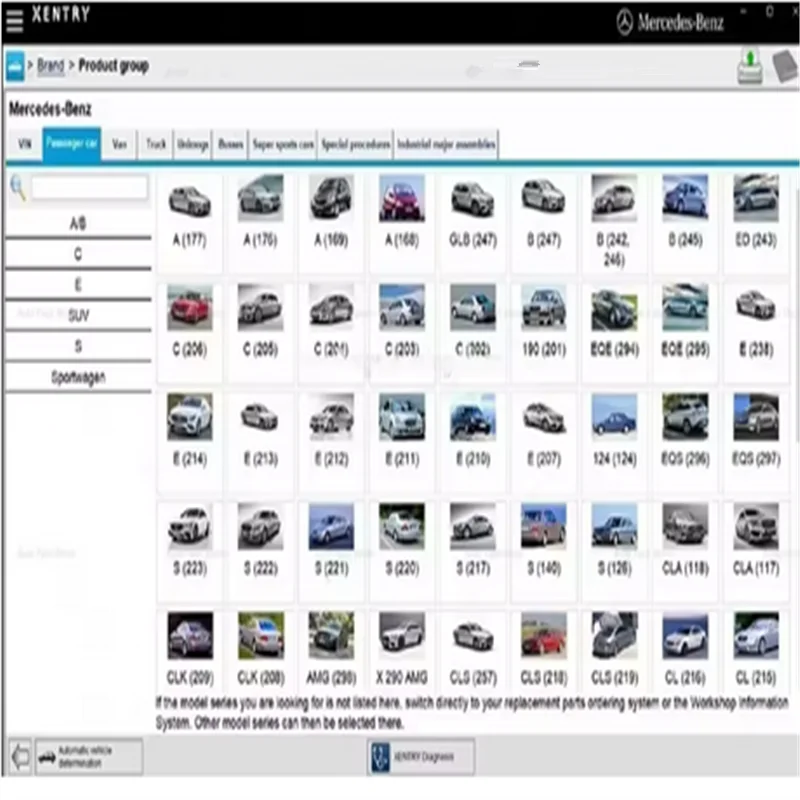Click the print icon with green arrow
Image resolution: width=800 pixels, height=800 pixels.
(749, 66)
